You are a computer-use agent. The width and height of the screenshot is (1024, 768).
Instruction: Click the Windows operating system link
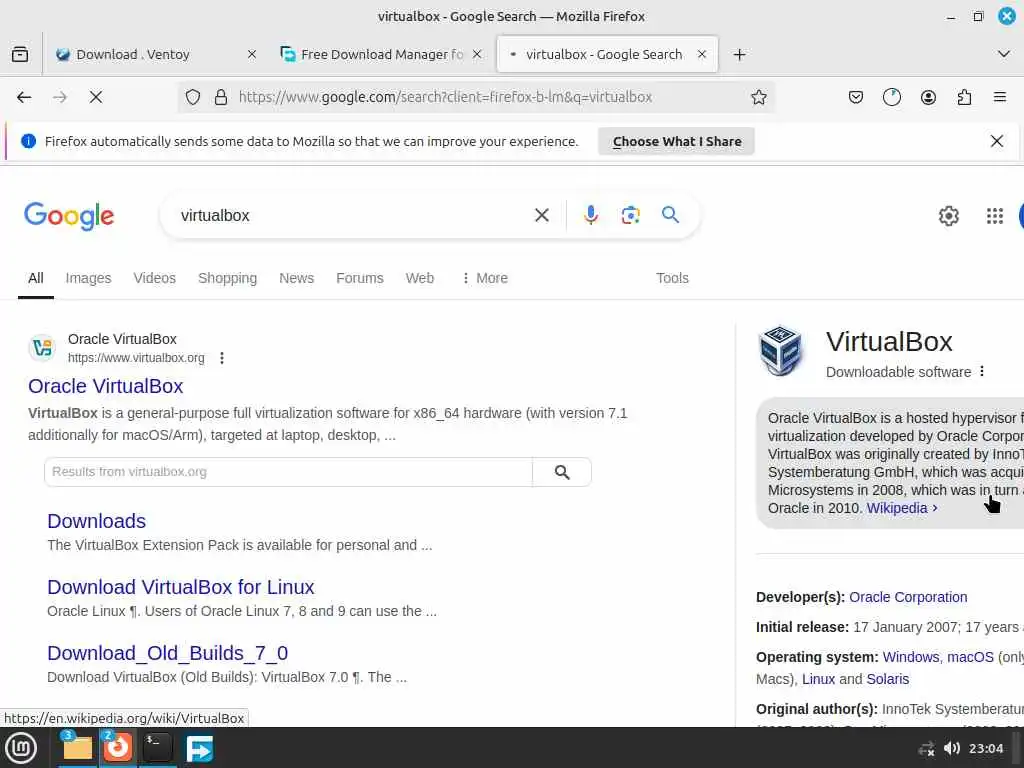(x=912, y=657)
